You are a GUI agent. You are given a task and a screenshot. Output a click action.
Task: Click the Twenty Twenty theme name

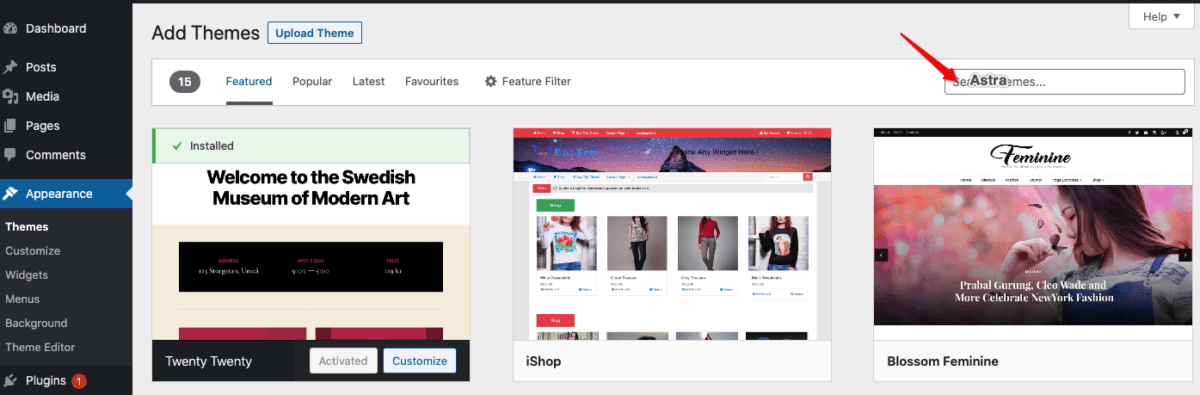209,361
